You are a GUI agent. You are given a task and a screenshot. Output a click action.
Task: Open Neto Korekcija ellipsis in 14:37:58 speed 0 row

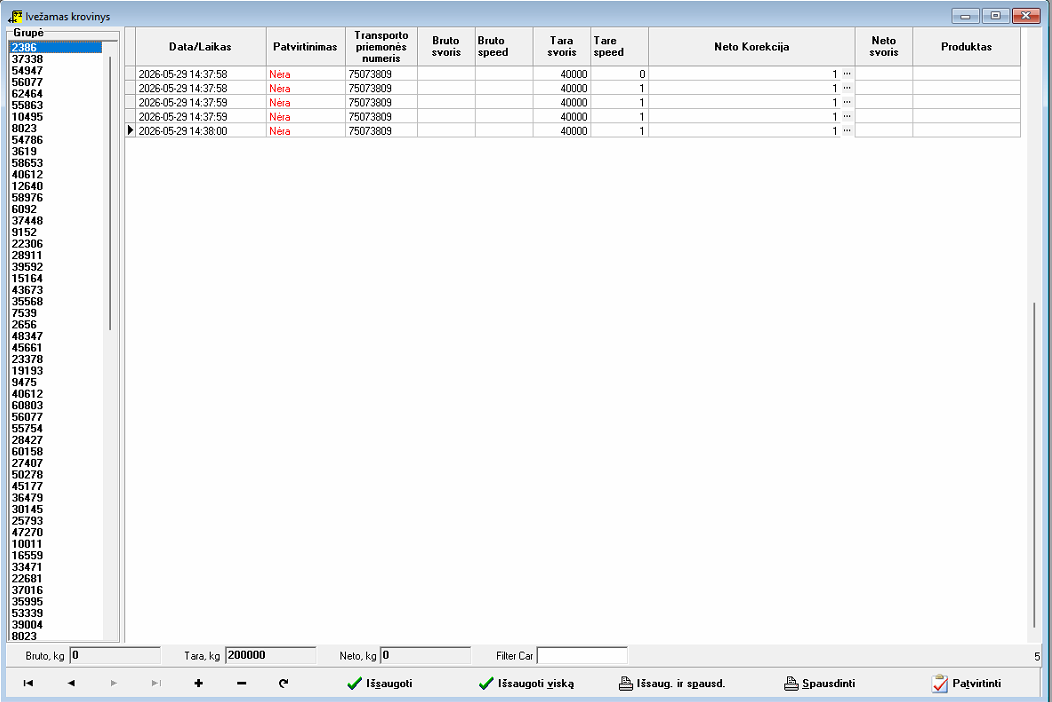click(x=847, y=74)
